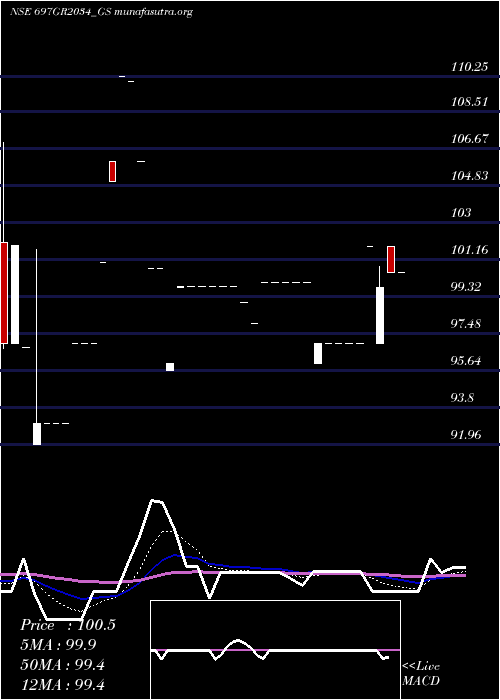Select the red candlestick near 104.83

(112, 171)
